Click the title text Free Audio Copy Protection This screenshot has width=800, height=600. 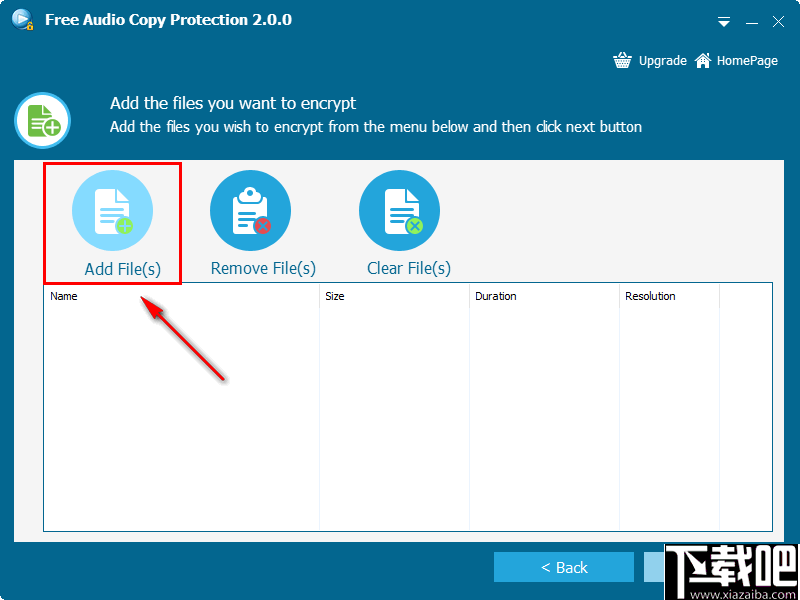pyautogui.click(x=167, y=19)
